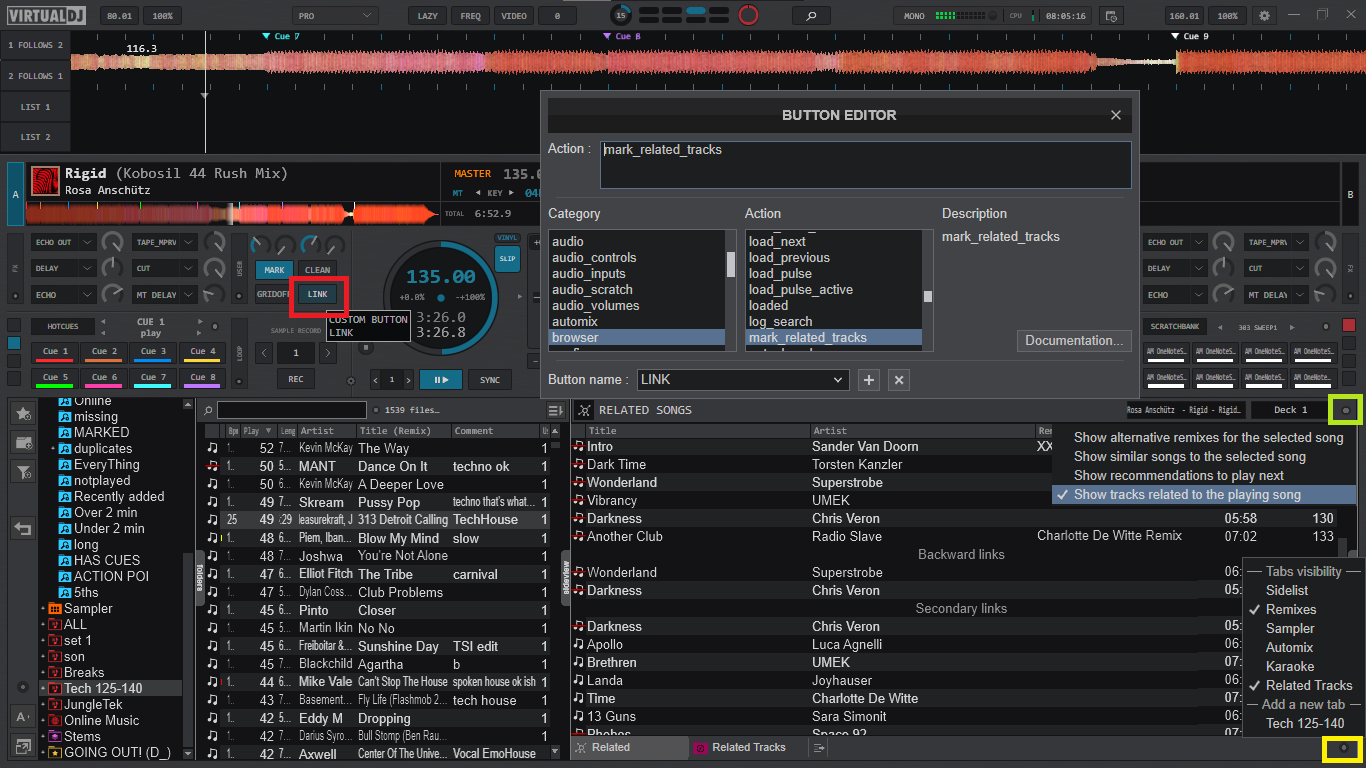Click the favorite folder star icon in the browser sidebar

point(22,412)
